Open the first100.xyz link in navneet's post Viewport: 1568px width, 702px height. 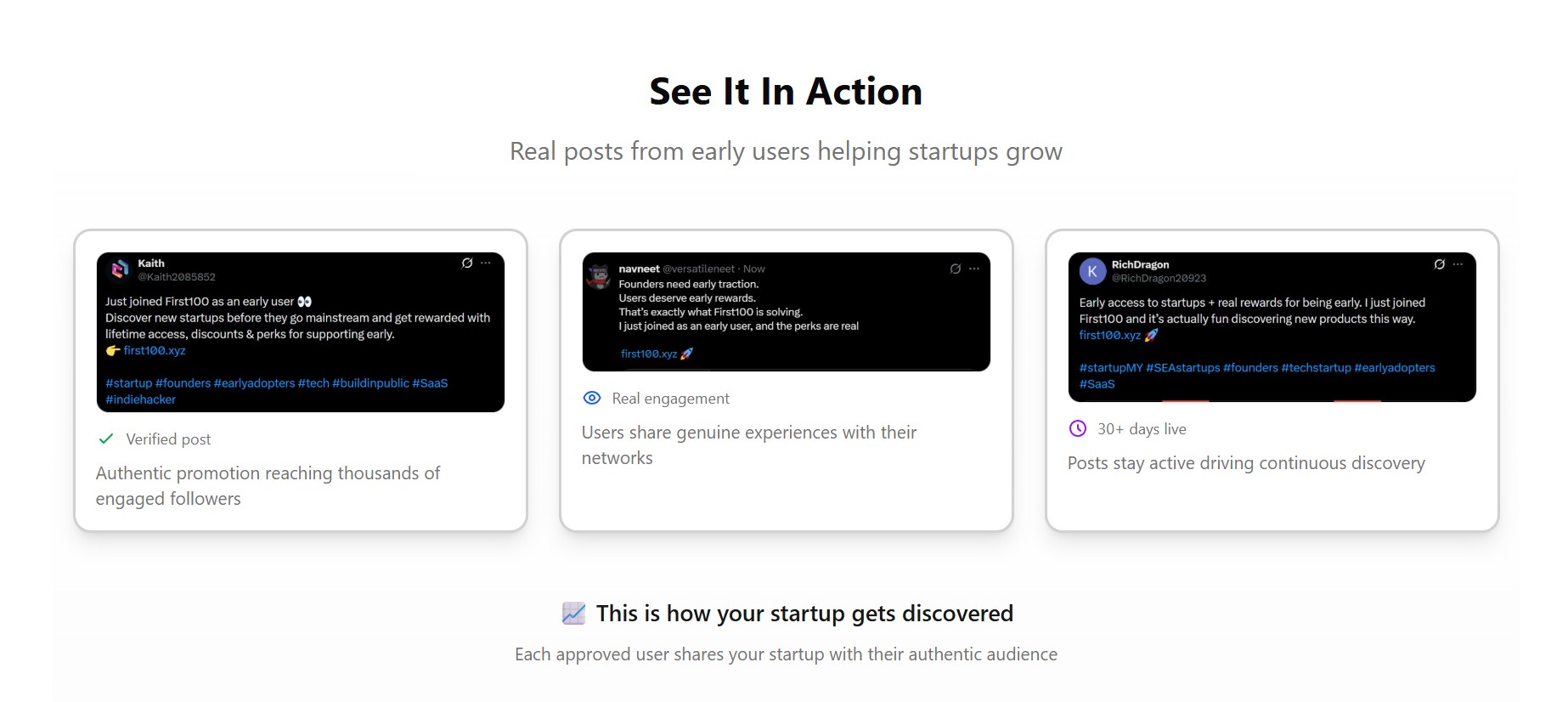click(649, 354)
